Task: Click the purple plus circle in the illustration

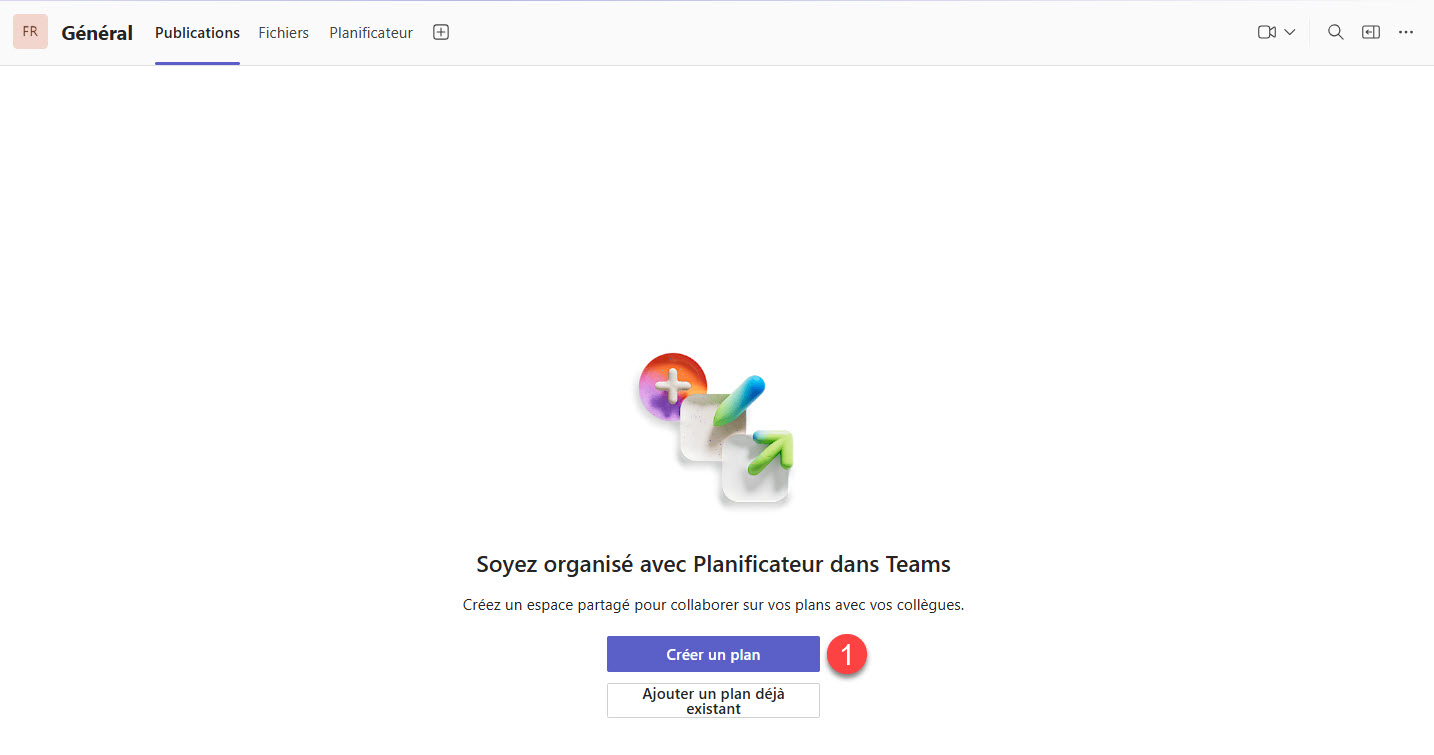Action: (671, 385)
